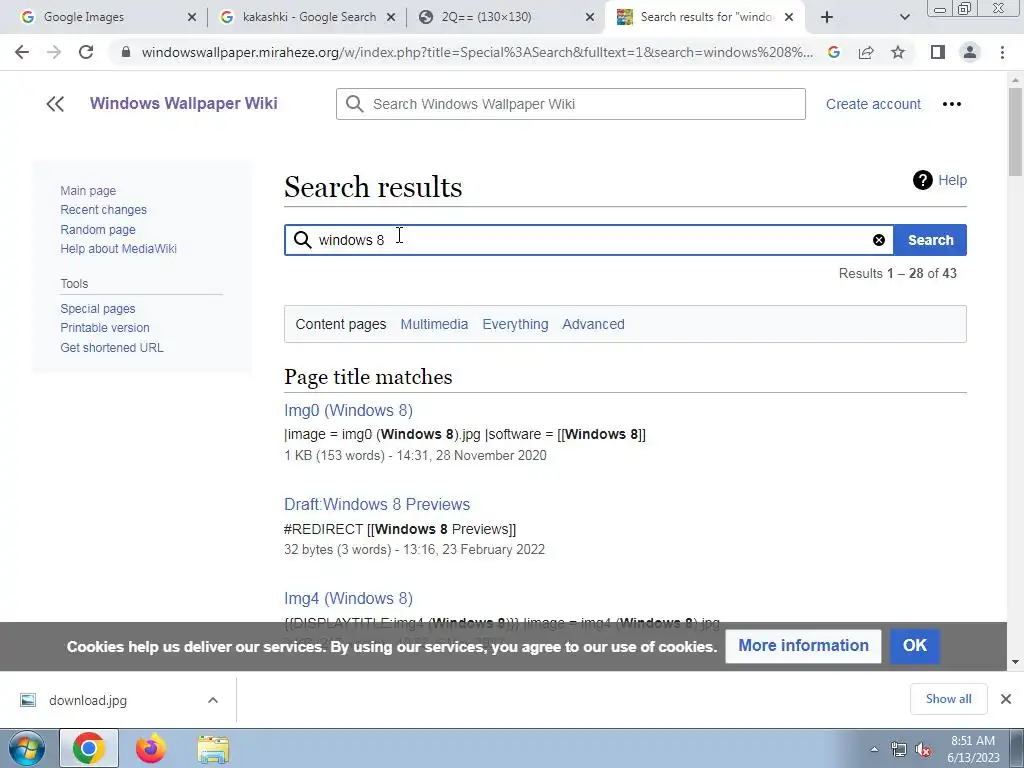Launch Firefox from the taskbar

(x=151, y=748)
